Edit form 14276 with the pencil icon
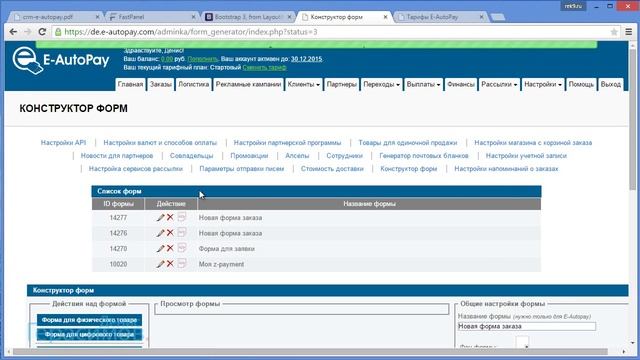The image size is (640, 360). point(160,233)
